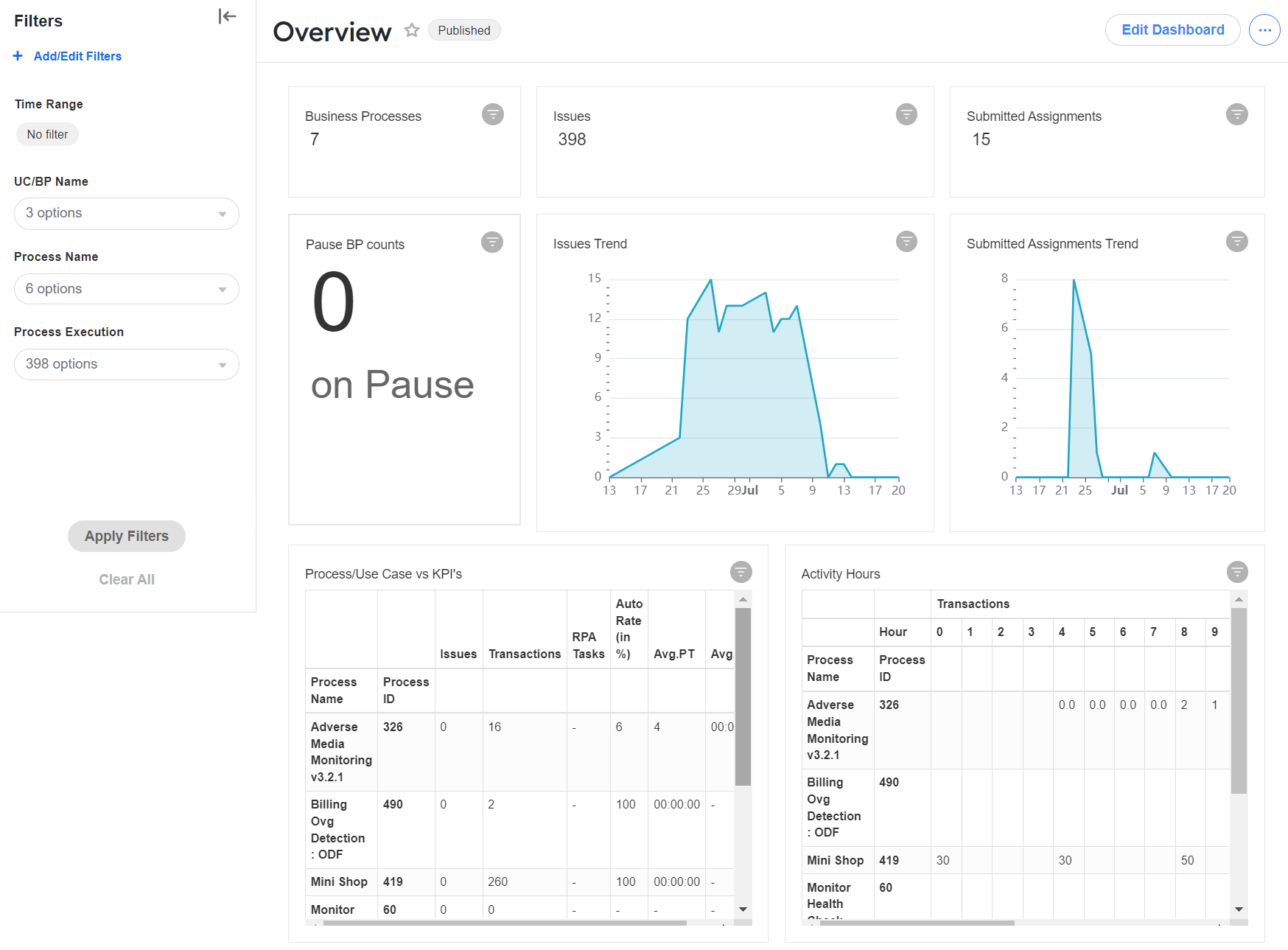1288x950 pixels.
Task: Expand the Process Execution dropdown
Action: click(x=127, y=365)
